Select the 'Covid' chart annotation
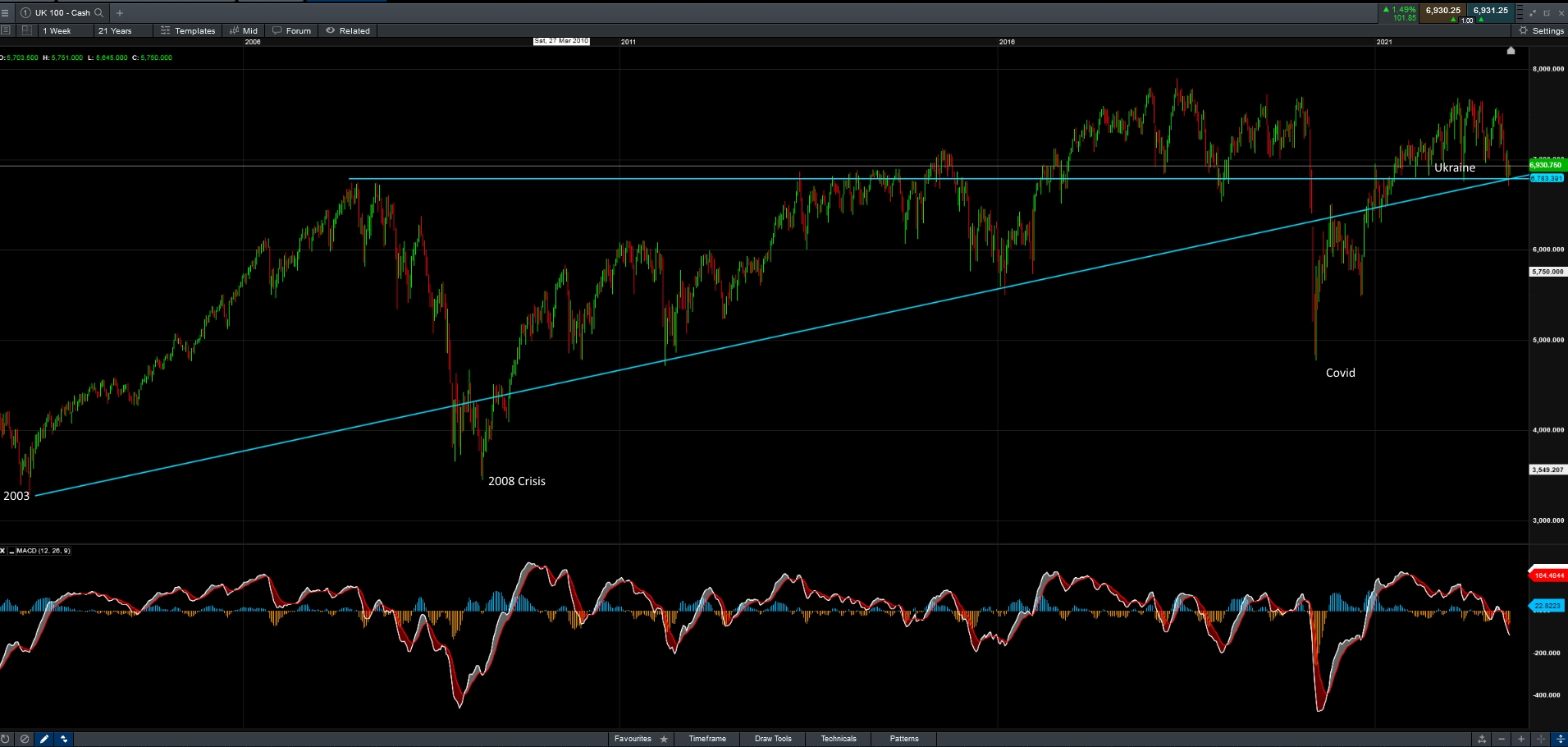The height and width of the screenshot is (747, 1568). click(x=1341, y=373)
